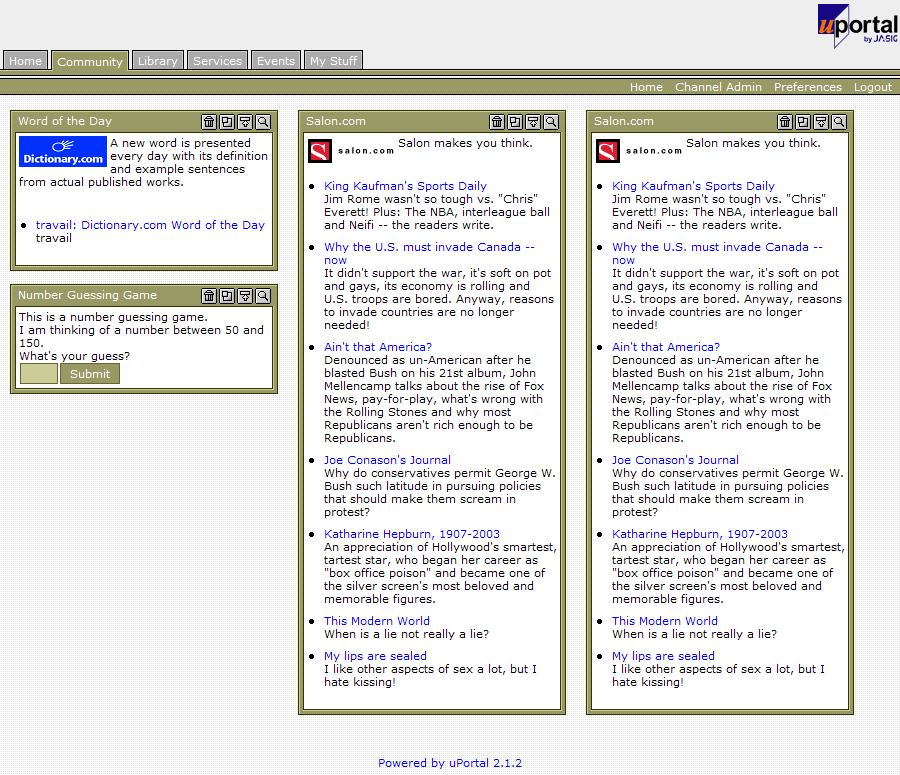Click the 'Powered by uPortal 2.1.2' footer link
This screenshot has width=900, height=775.
point(450,763)
